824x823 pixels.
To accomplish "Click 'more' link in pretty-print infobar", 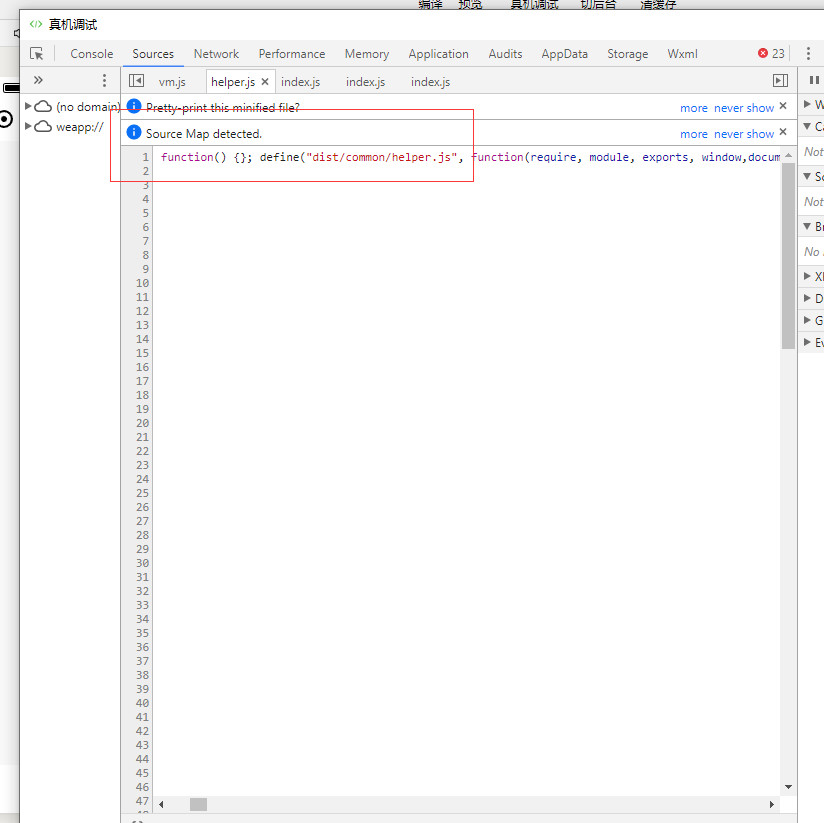I will [x=694, y=108].
